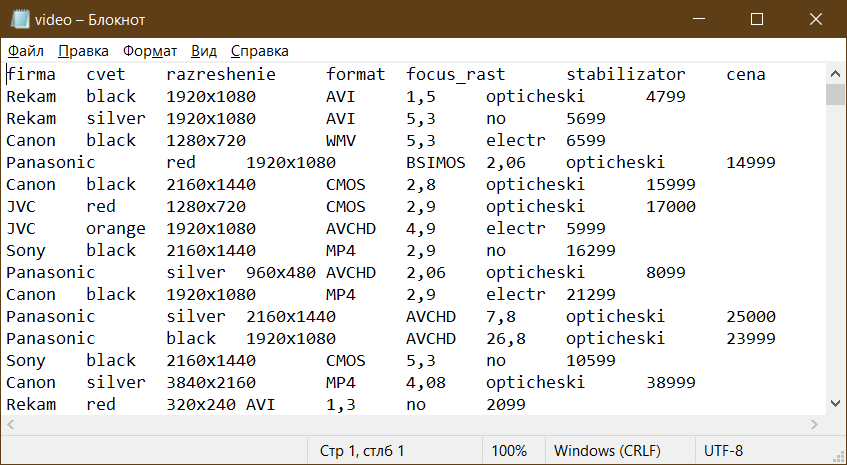
Task: Click the horizontal scrollbar thumb
Action: [300, 424]
